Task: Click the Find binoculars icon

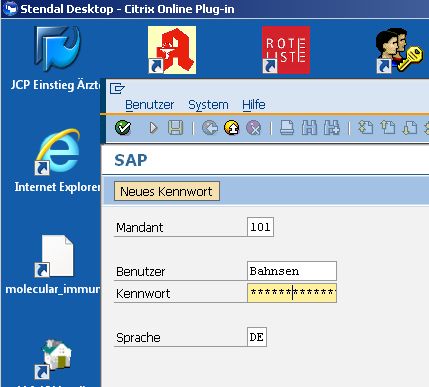Action: [x=309, y=128]
